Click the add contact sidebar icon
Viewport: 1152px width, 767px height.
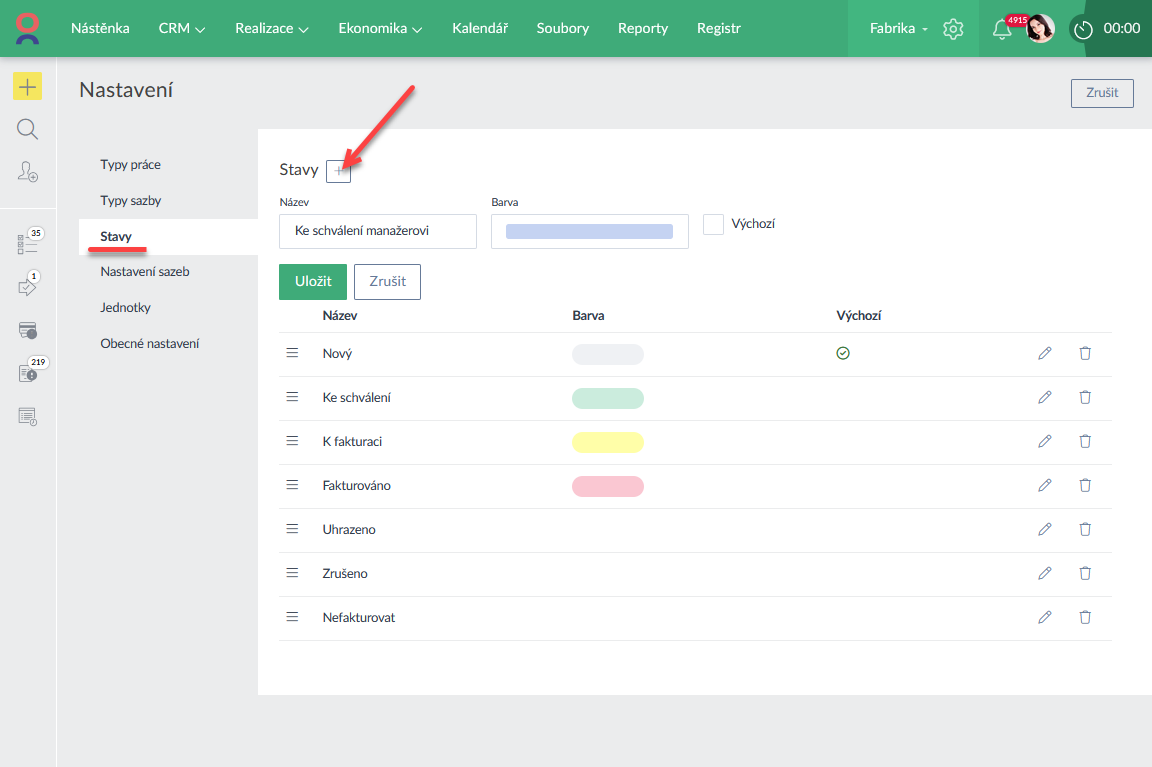pos(27,172)
